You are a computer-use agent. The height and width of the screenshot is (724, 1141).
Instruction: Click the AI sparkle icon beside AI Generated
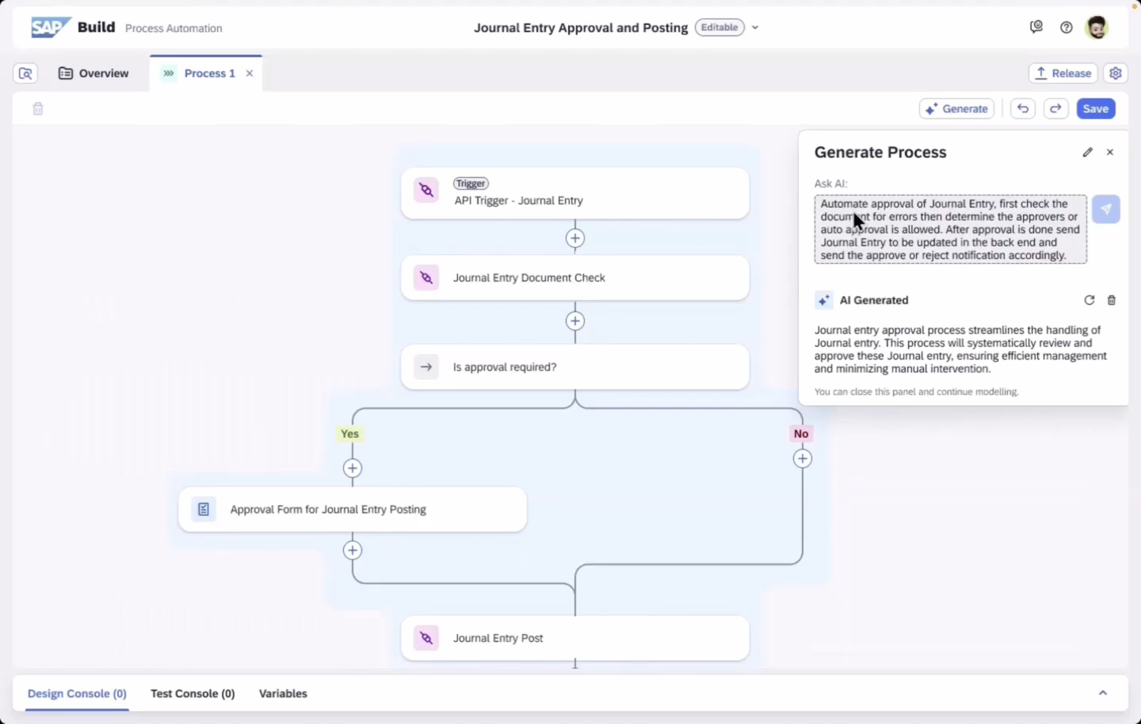pos(824,300)
